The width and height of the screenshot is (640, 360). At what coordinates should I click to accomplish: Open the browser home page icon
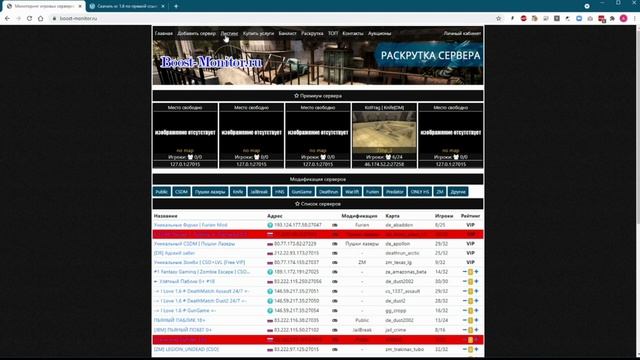(40, 18)
